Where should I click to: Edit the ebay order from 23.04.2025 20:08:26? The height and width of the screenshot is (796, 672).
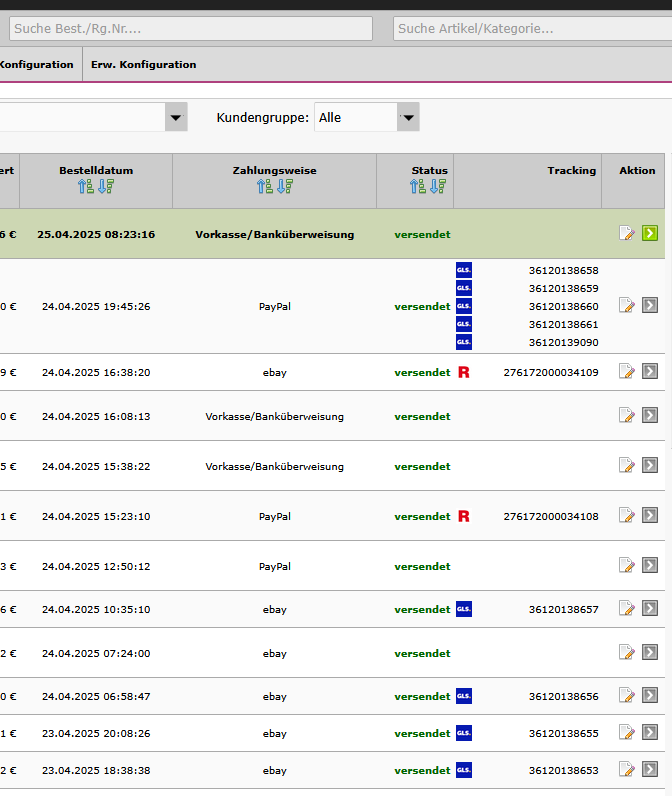coord(627,733)
